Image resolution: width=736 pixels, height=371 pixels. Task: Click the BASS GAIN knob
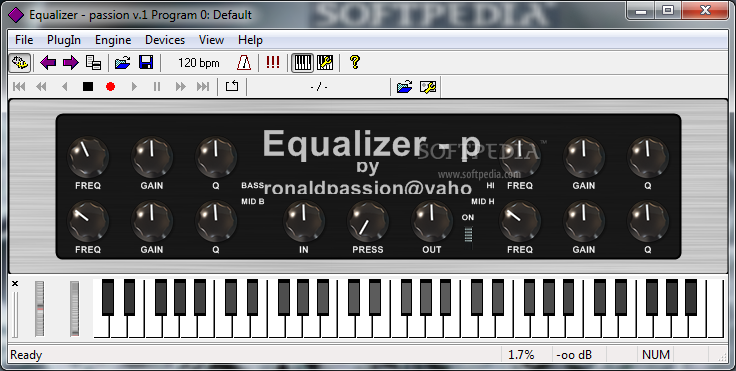tap(152, 156)
